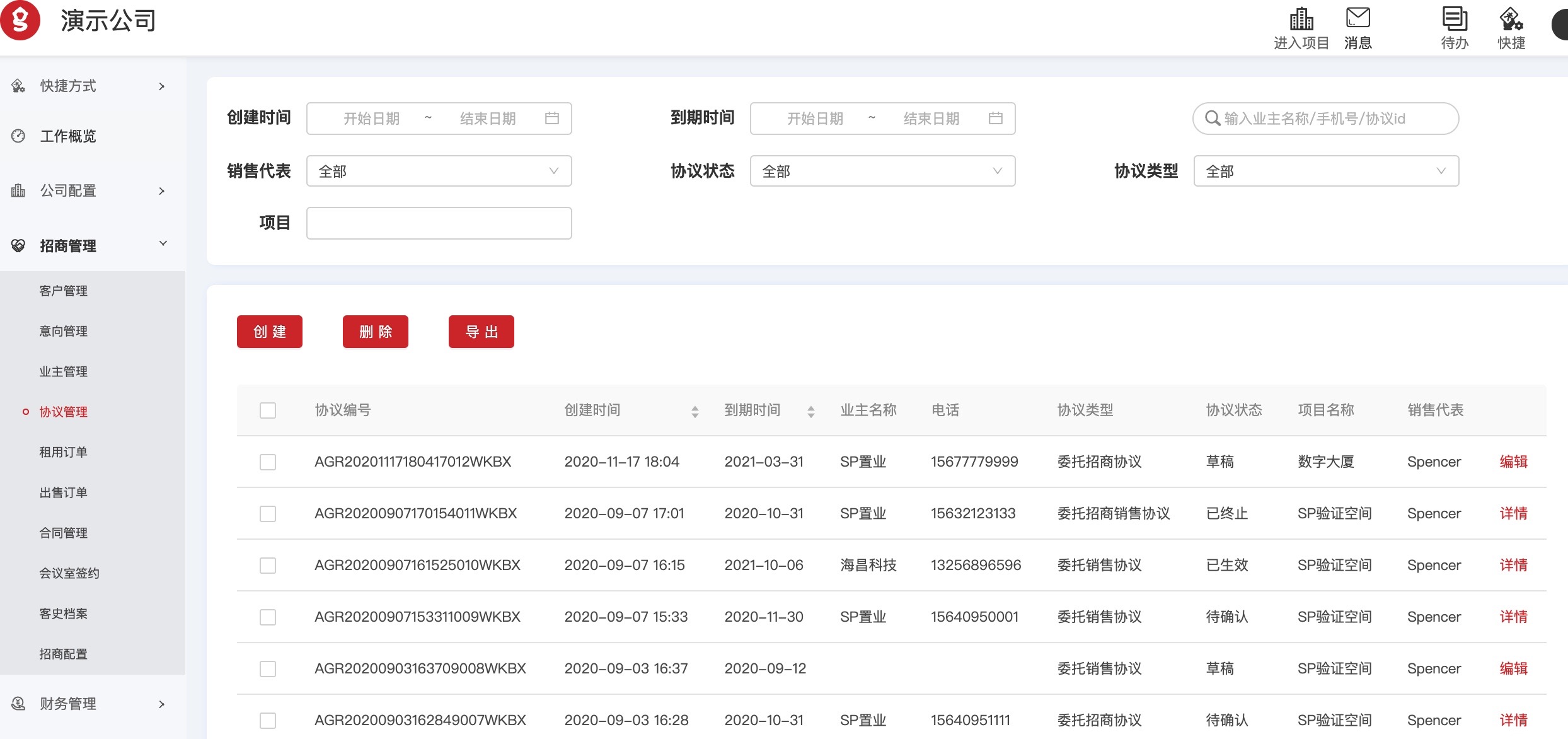Image resolution: width=1568 pixels, height=739 pixels.
Task: Go to 合同管理 in sidebar
Action: coord(63,533)
